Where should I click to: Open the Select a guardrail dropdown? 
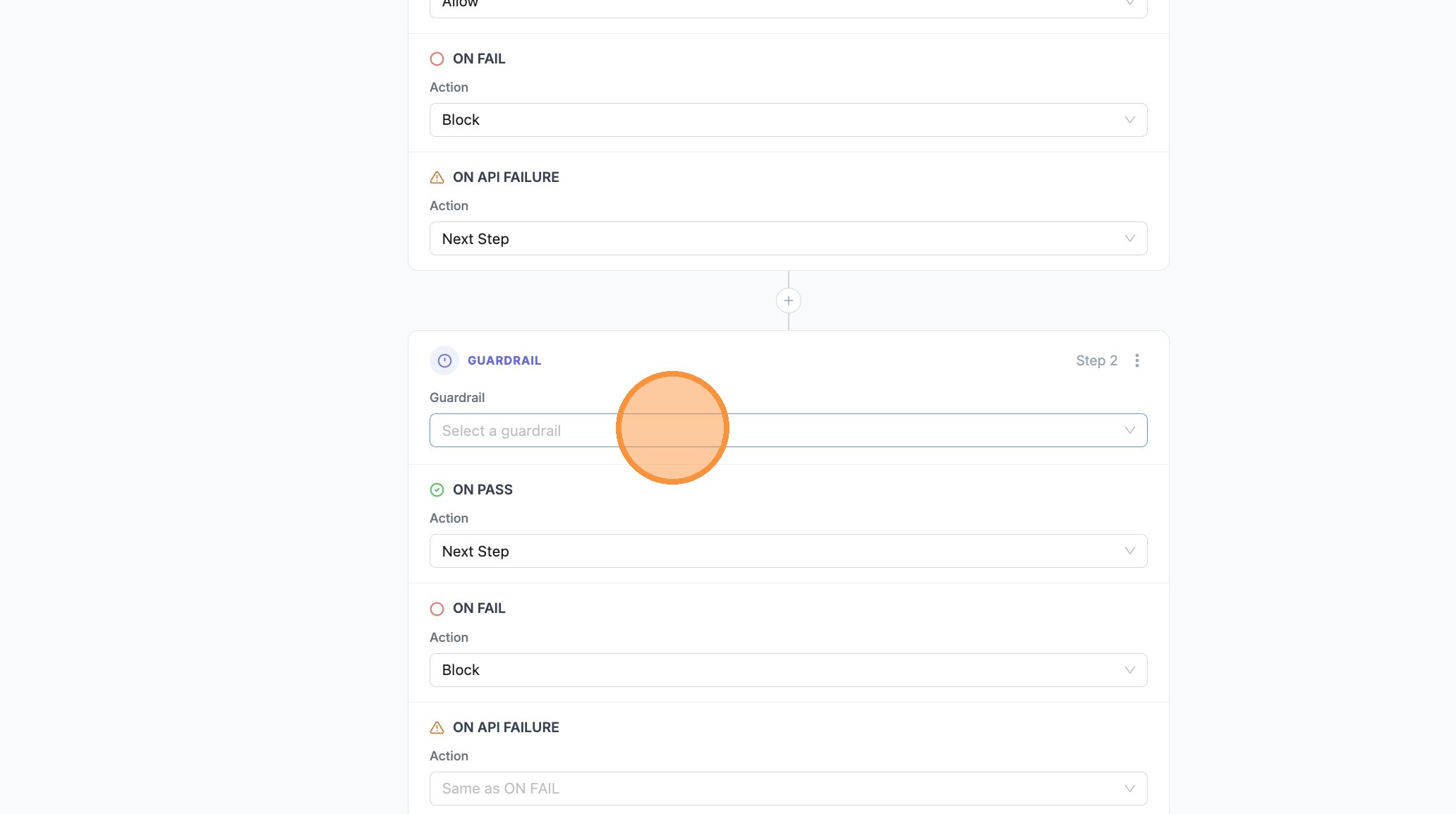[x=788, y=430]
